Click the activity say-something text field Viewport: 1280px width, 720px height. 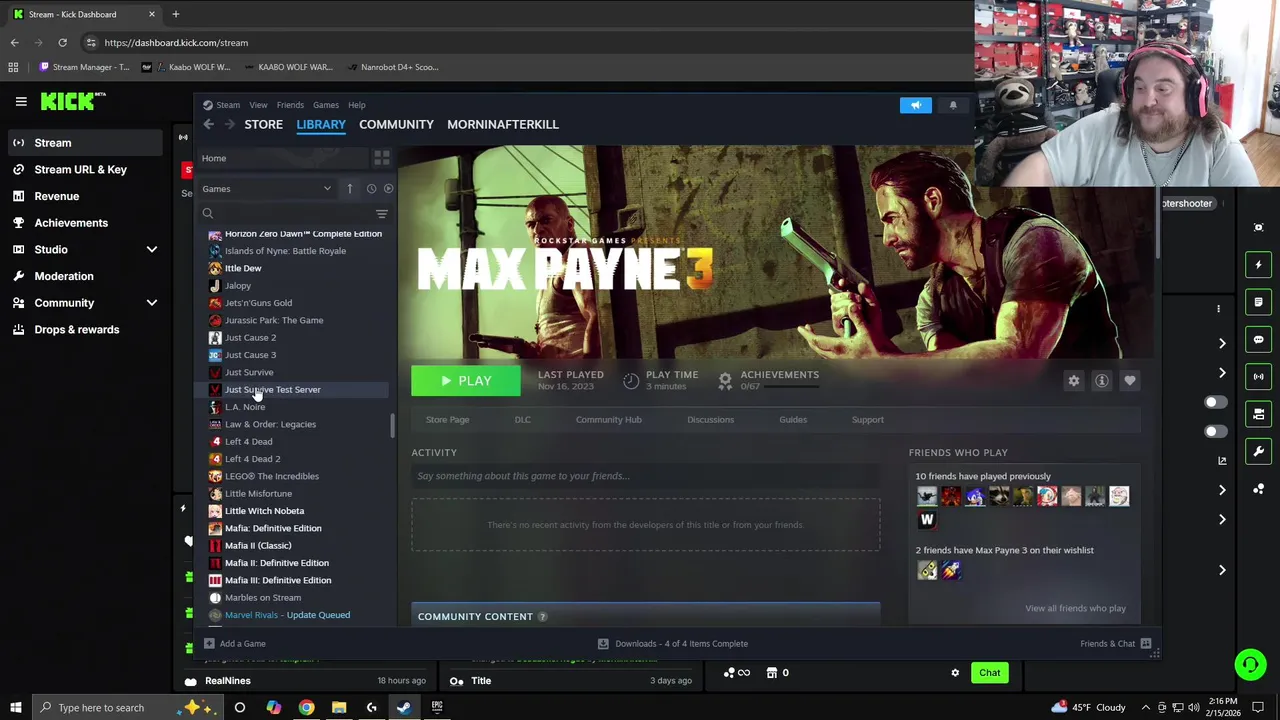tap(645, 476)
